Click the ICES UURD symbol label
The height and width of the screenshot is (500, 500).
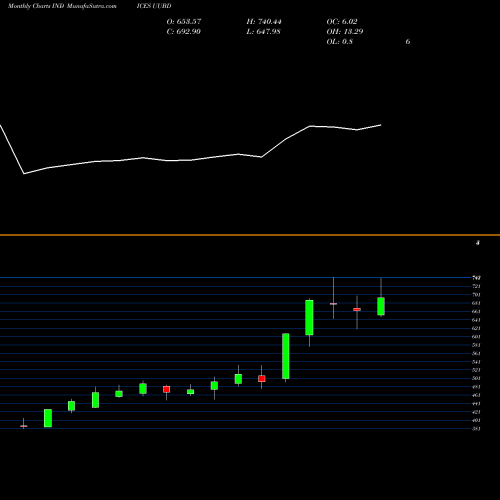[x=154, y=6]
